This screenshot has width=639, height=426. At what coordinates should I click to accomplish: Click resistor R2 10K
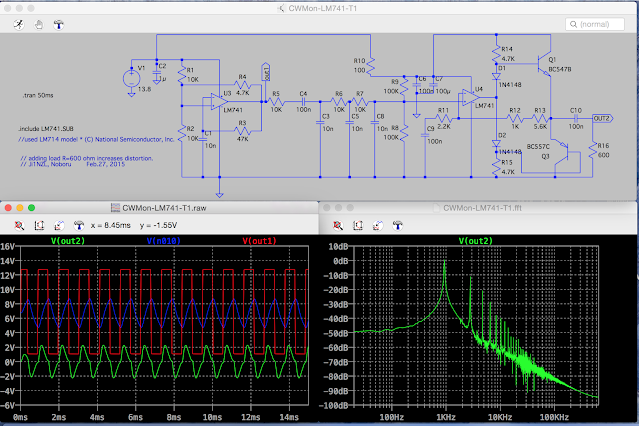[x=182, y=134]
